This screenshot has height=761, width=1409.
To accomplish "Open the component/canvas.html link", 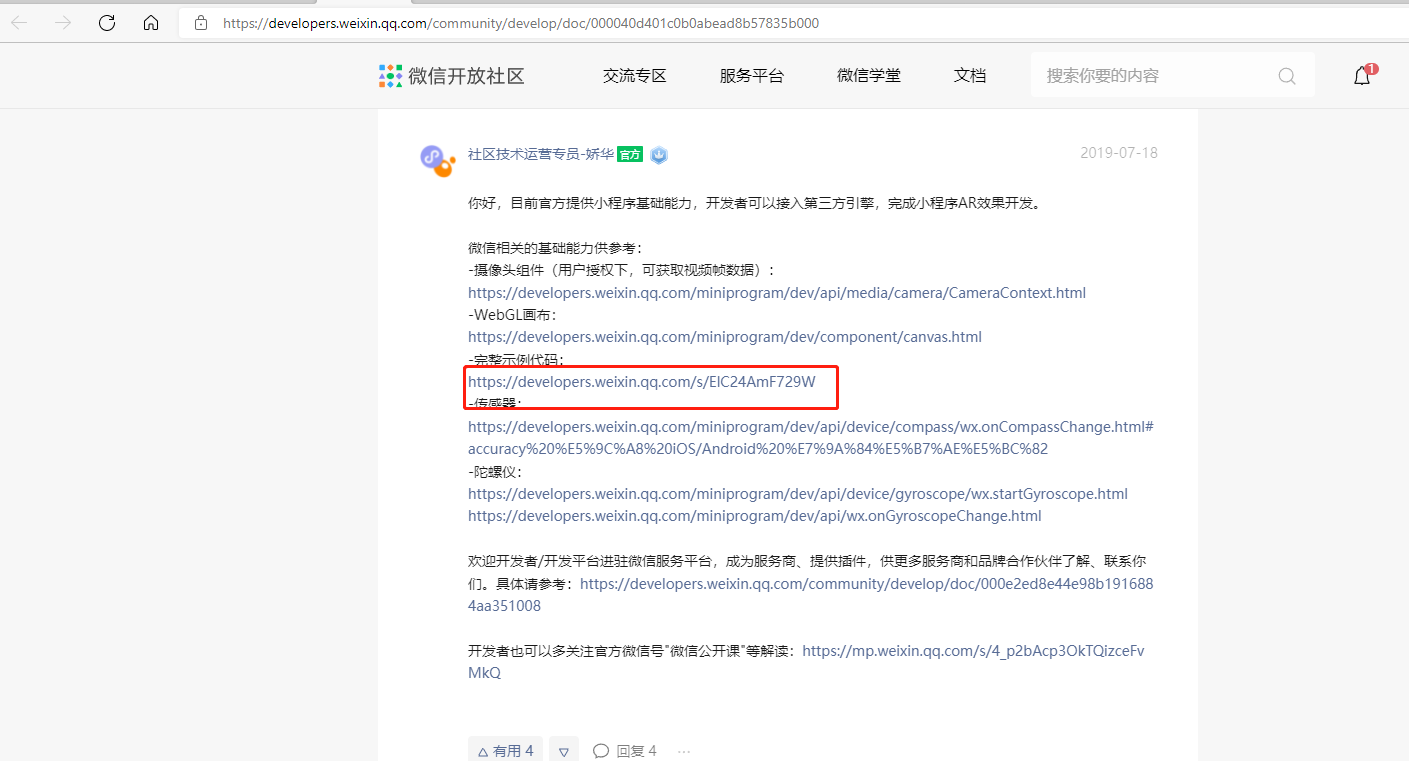I will pyautogui.click(x=725, y=337).
